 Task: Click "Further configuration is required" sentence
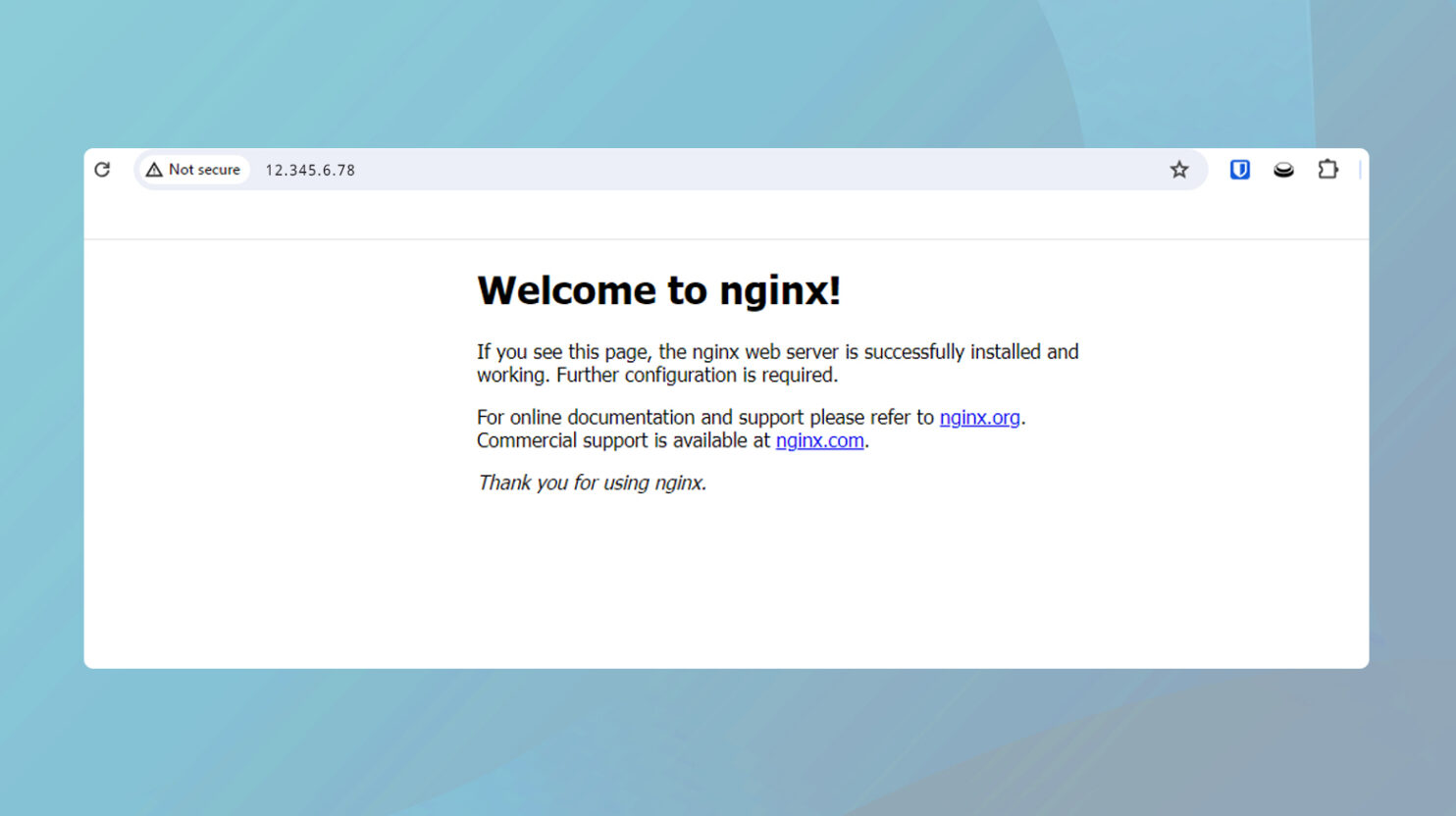(697, 376)
